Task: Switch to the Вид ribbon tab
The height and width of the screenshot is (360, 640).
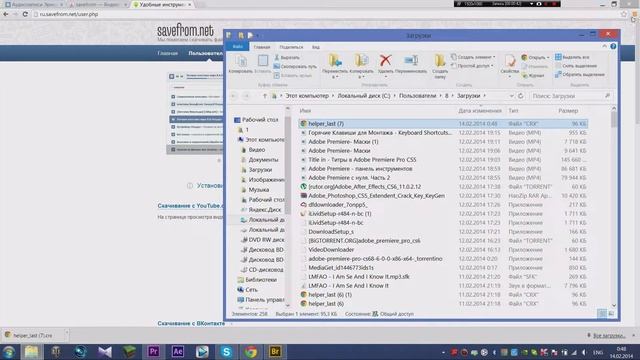Action: pos(316,47)
